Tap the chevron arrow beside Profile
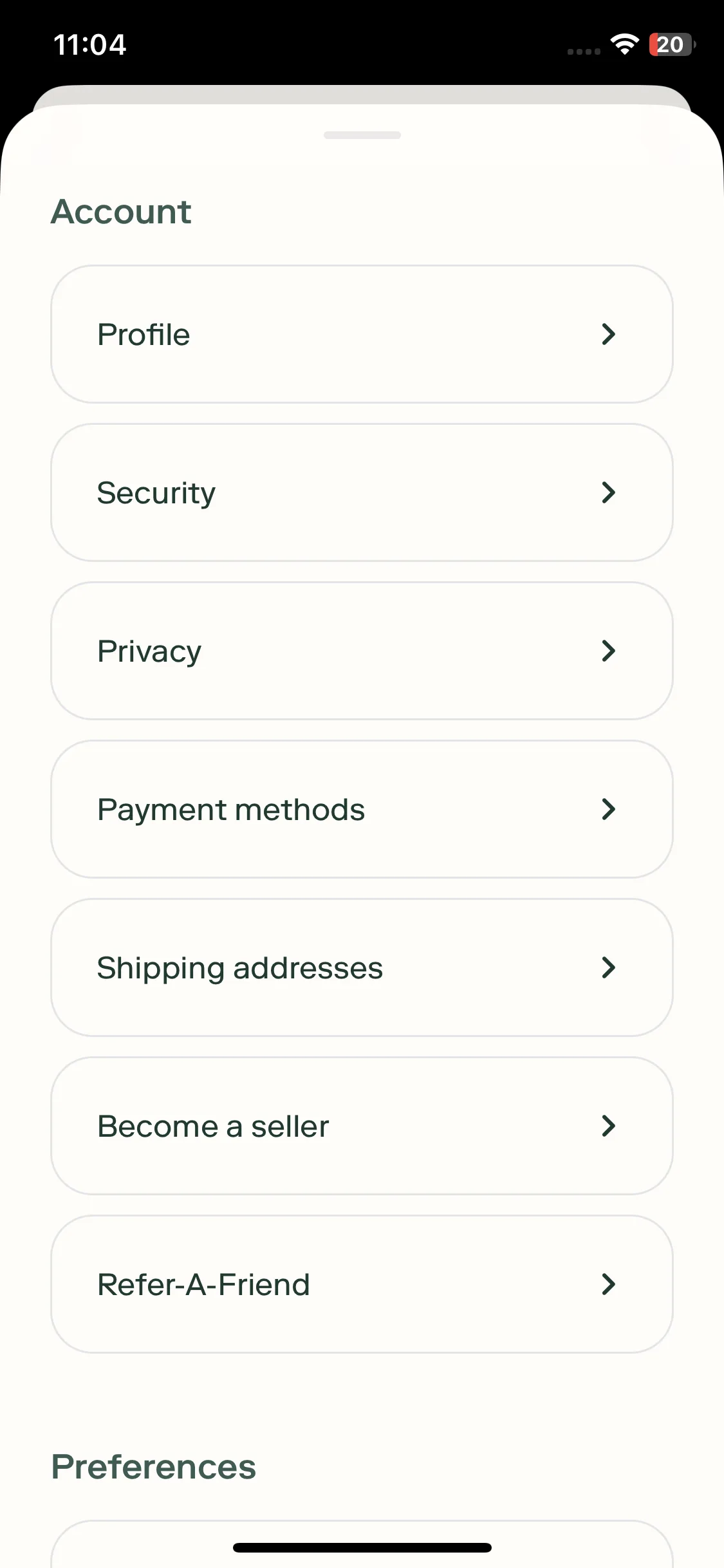The image size is (724, 1568). point(608,334)
